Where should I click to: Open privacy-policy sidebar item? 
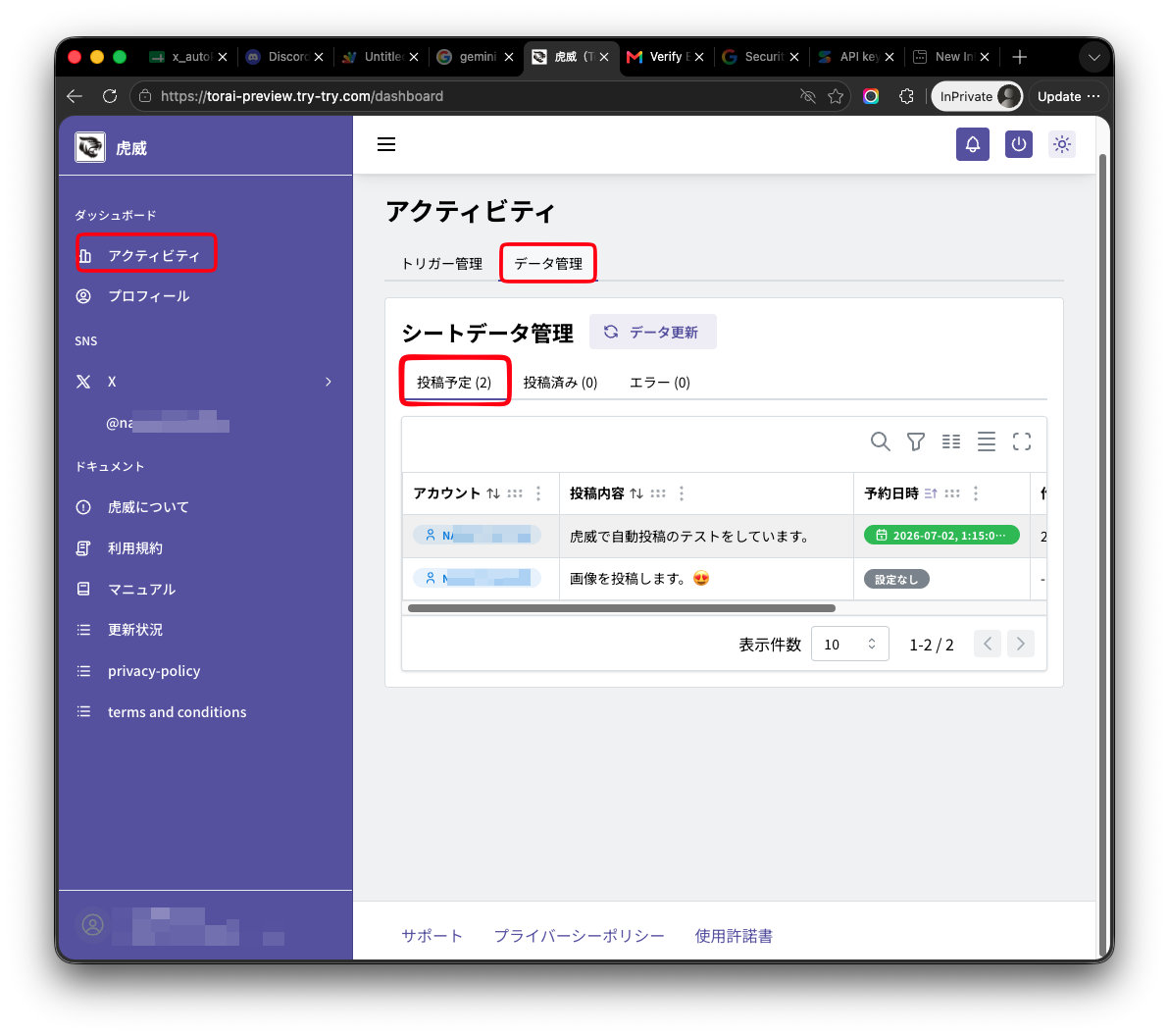click(154, 670)
